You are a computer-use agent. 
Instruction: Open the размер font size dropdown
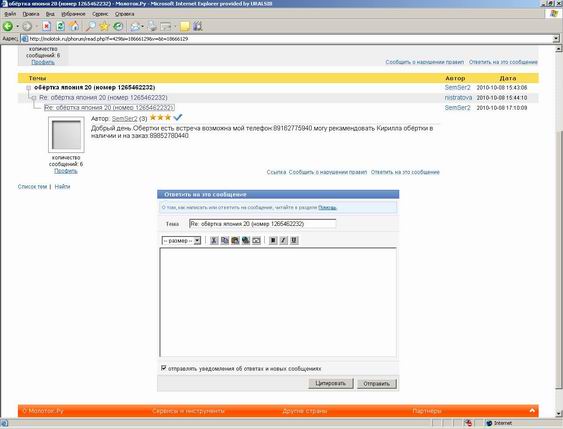click(x=181, y=241)
